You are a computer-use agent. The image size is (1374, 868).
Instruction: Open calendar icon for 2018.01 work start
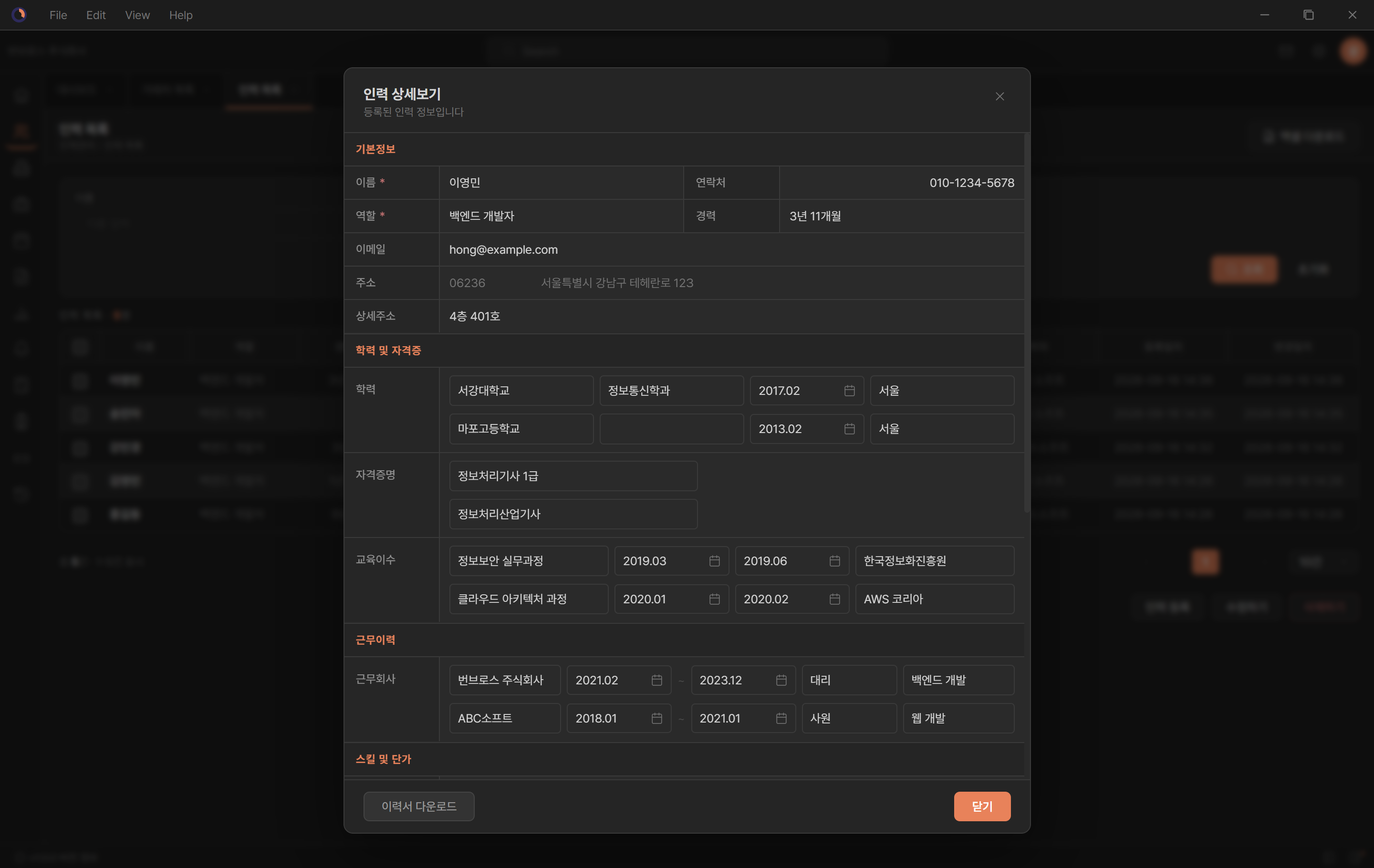coord(656,719)
